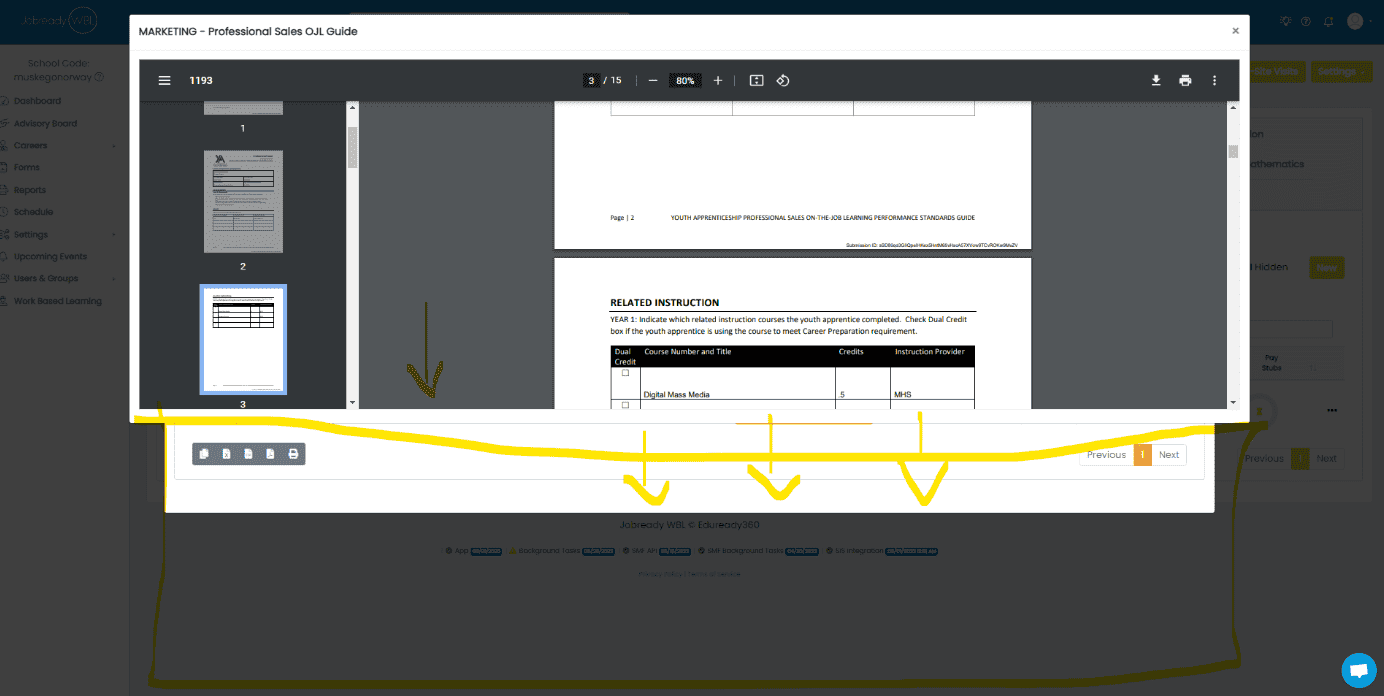Click the yellow New button in background page
Image resolution: width=1384 pixels, height=696 pixels.
[1327, 268]
